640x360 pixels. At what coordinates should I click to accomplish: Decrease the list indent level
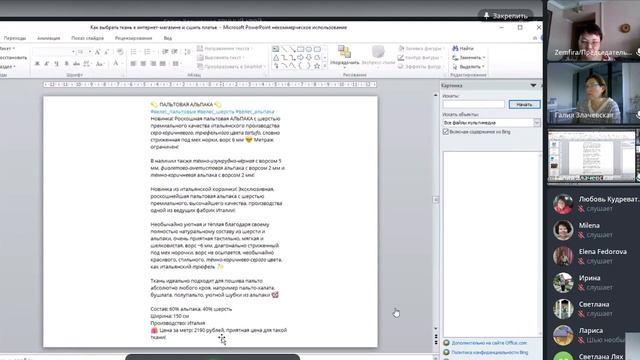165,52
